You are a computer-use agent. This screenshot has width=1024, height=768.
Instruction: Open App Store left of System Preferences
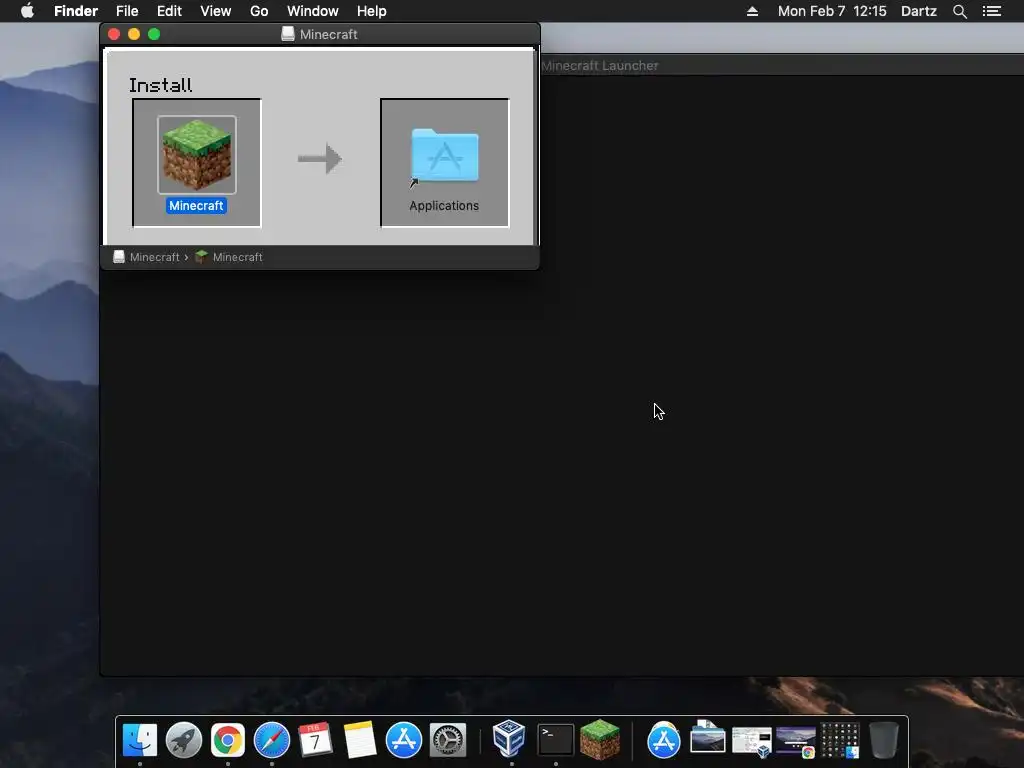[404, 740]
